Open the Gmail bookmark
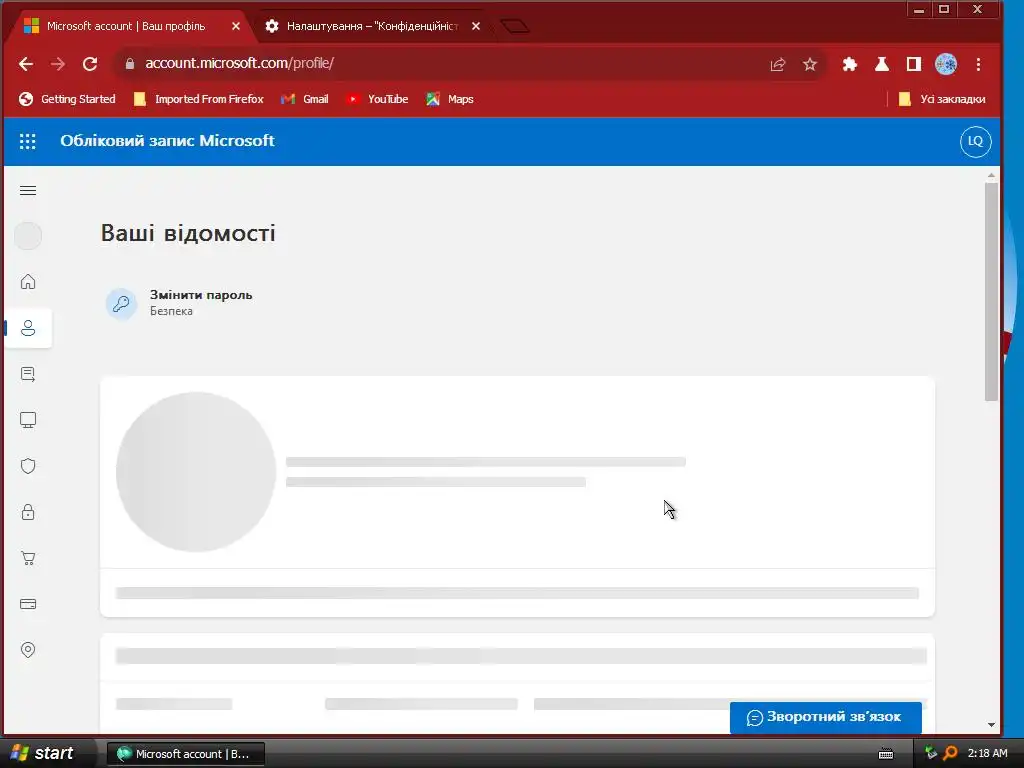This screenshot has width=1024, height=768. click(x=304, y=99)
